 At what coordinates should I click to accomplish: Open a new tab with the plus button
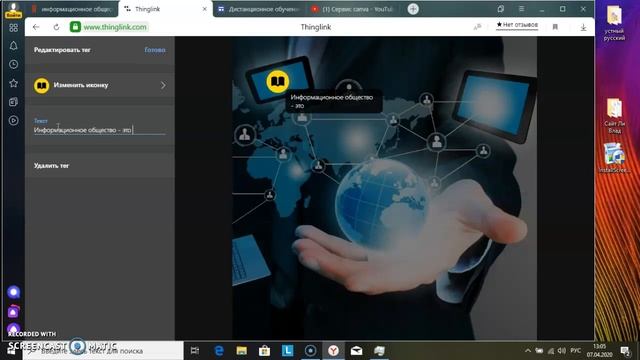(x=413, y=9)
